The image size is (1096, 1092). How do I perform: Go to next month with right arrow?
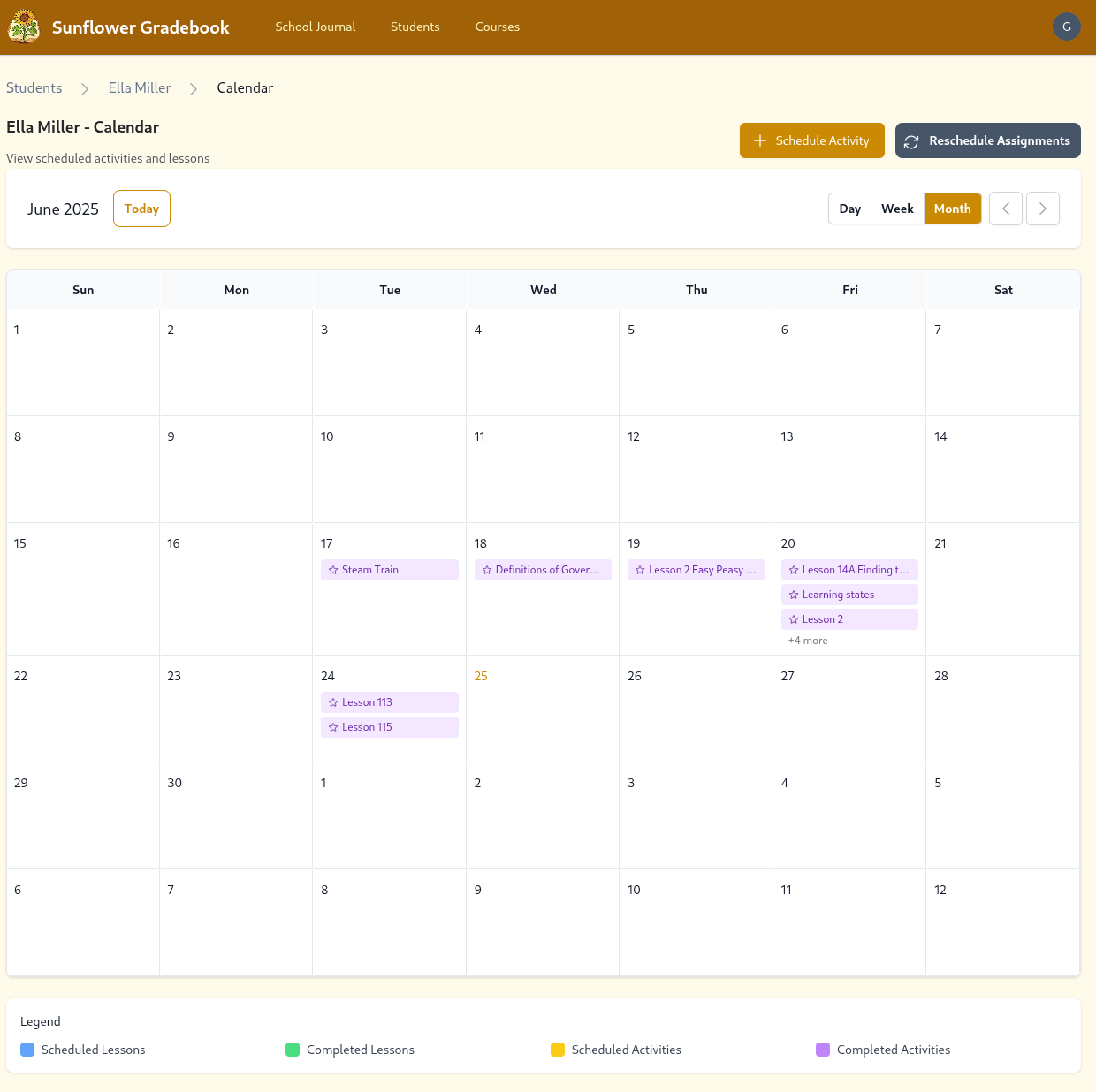tap(1043, 209)
